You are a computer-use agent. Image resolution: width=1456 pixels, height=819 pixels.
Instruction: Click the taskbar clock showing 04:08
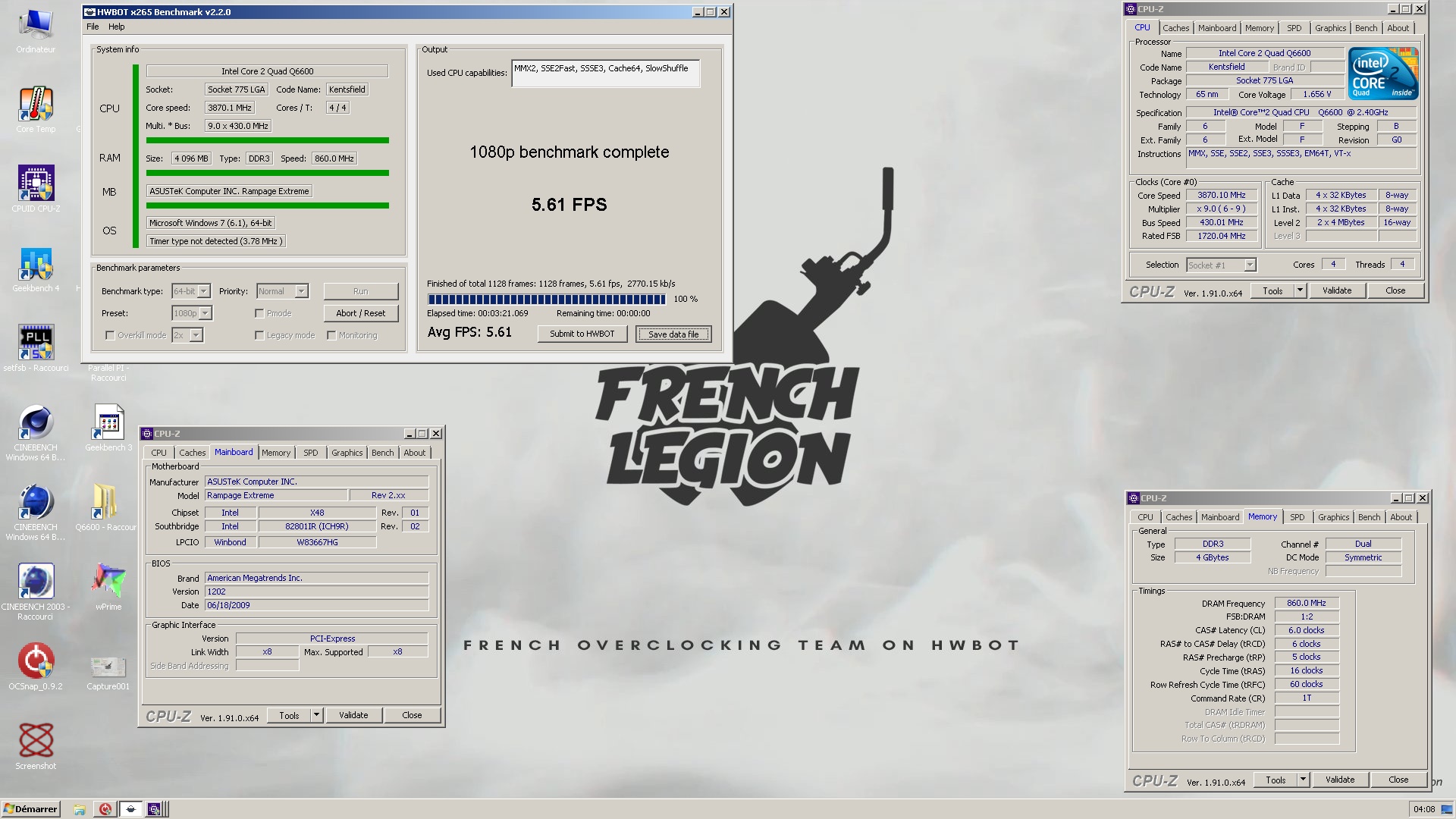coord(1424,809)
